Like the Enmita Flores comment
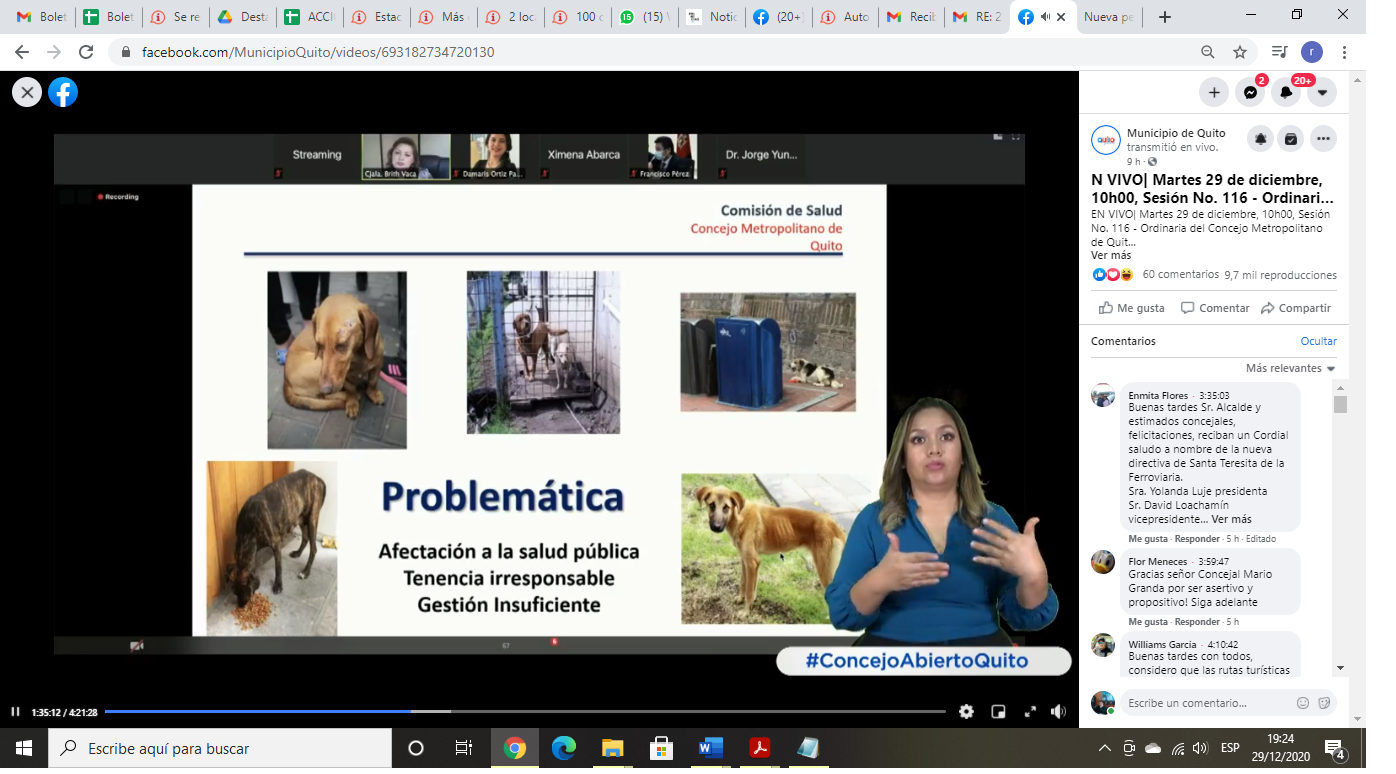1396x774 pixels. coord(1146,539)
